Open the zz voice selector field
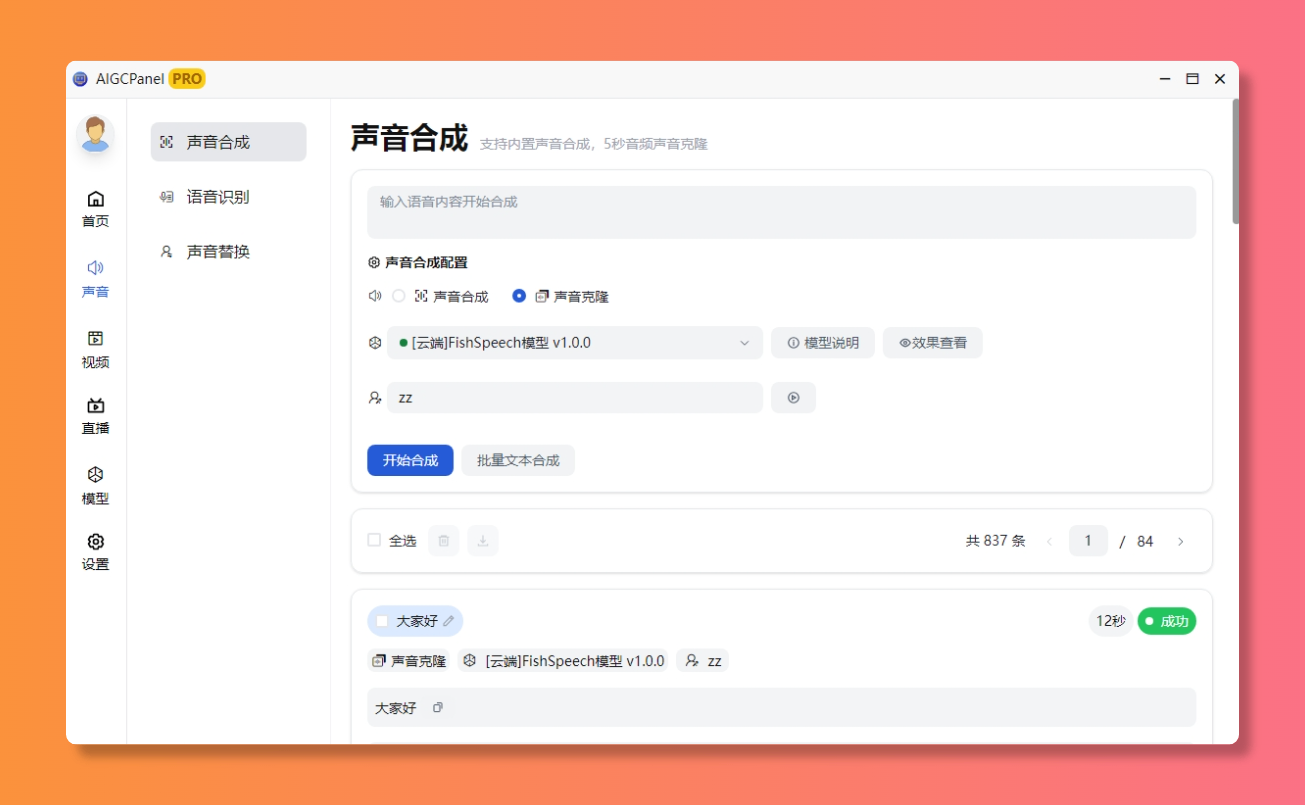The height and width of the screenshot is (805, 1305). click(575, 397)
